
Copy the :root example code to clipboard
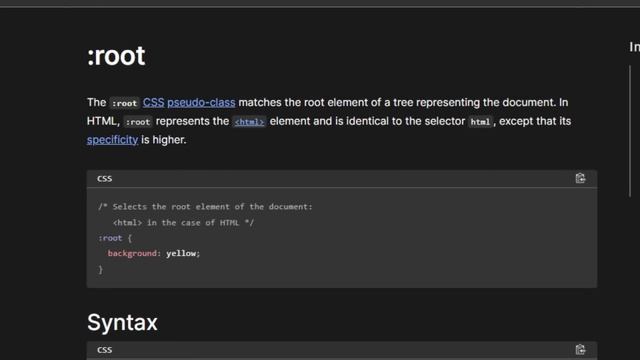point(580,178)
